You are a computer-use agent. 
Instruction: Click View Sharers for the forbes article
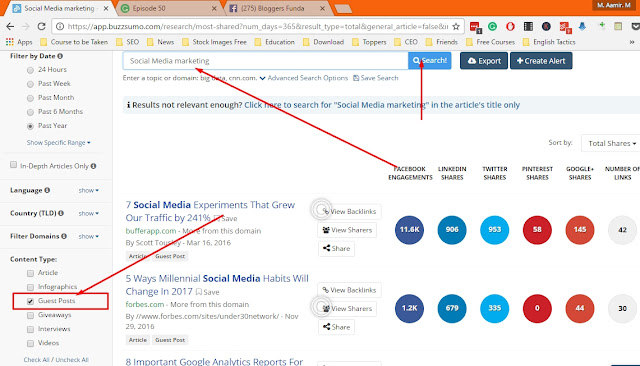[x=347, y=308]
